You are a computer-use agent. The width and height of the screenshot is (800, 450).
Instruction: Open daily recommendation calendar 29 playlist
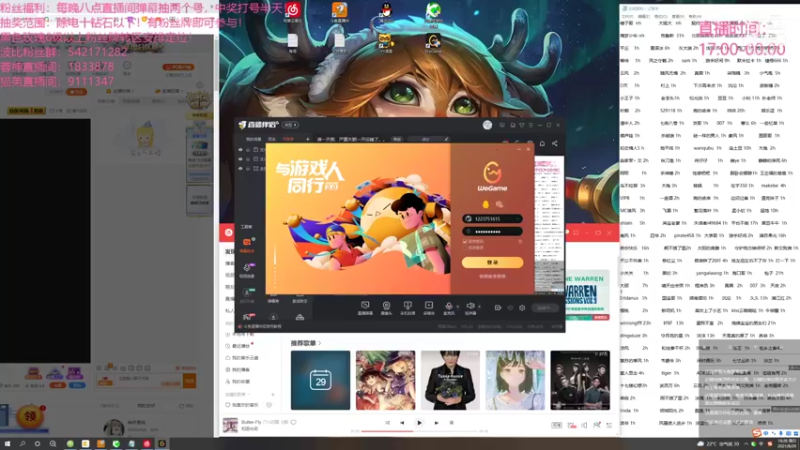(320, 380)
